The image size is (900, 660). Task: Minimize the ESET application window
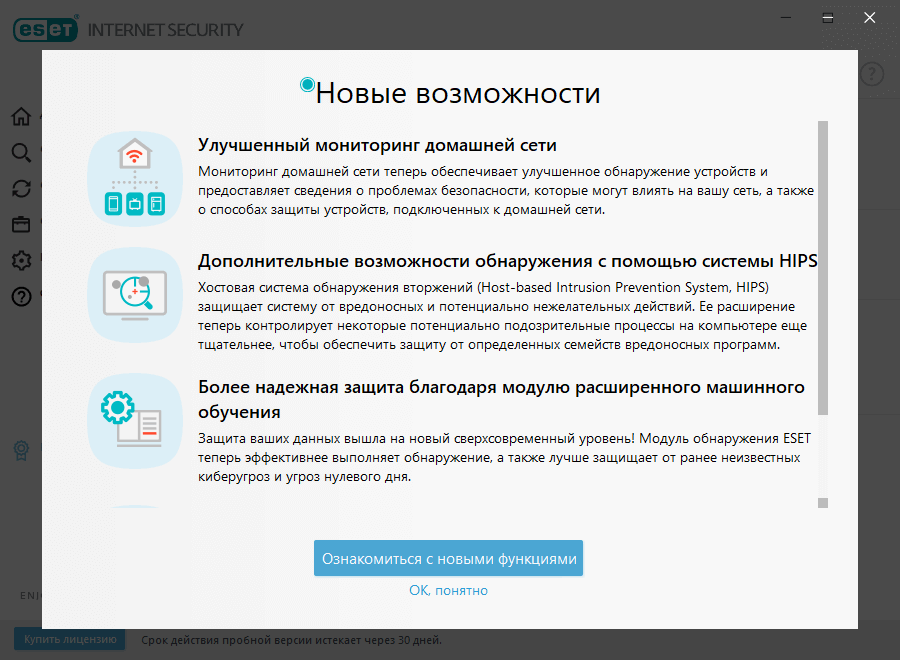pyautogui.click(x=785, y=17)
